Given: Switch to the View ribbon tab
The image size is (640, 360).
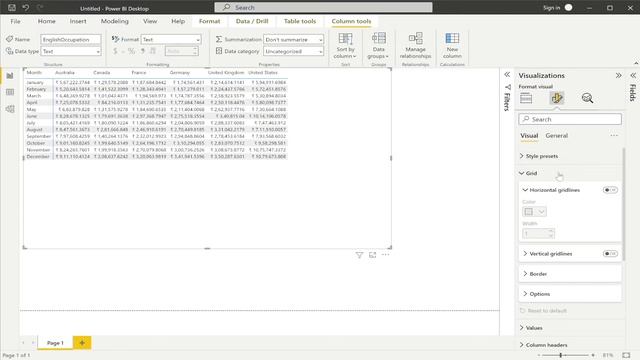Looking at the screenshot, I should 150,21.
